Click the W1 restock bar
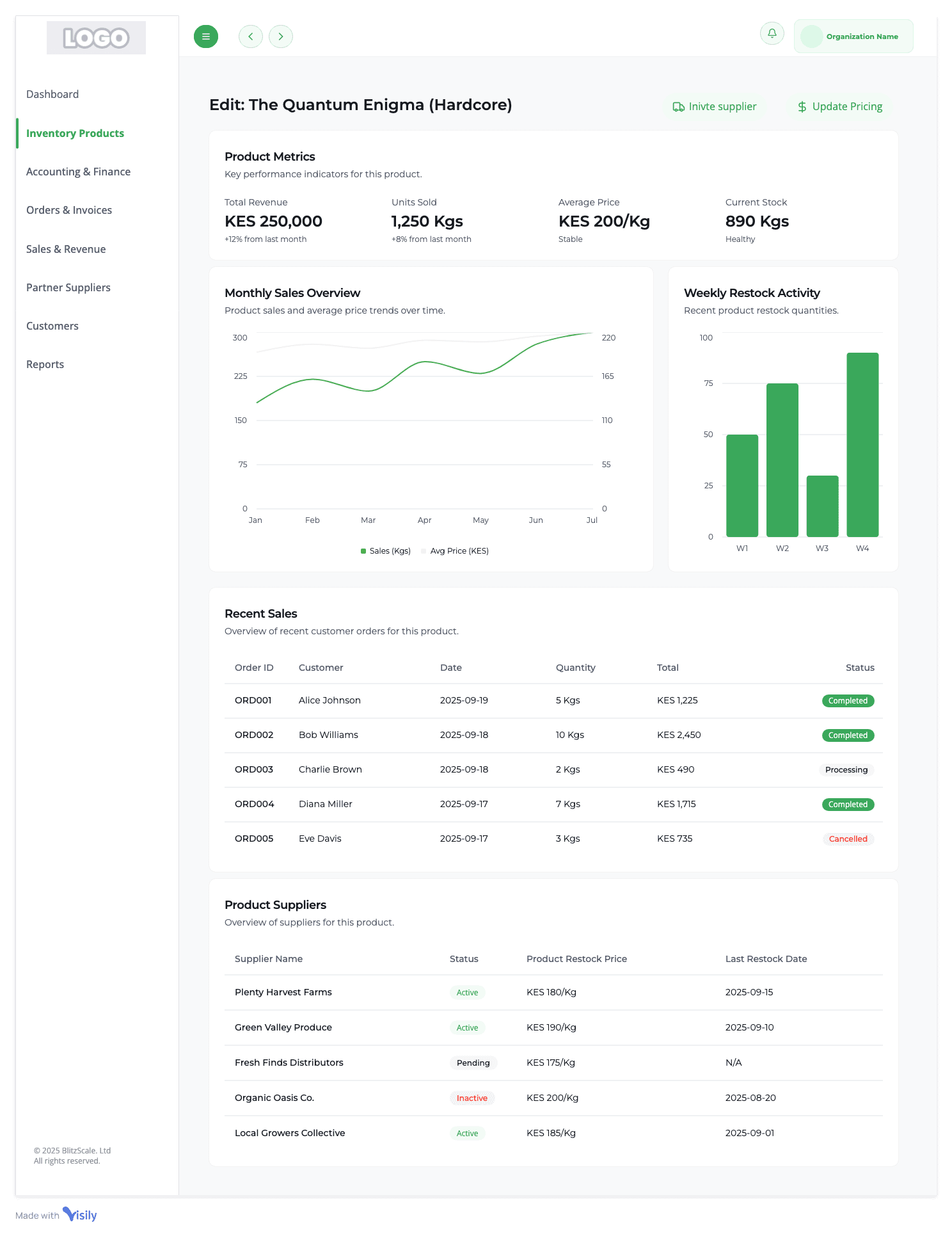952x1236 pixels. (x=742, y=486)
